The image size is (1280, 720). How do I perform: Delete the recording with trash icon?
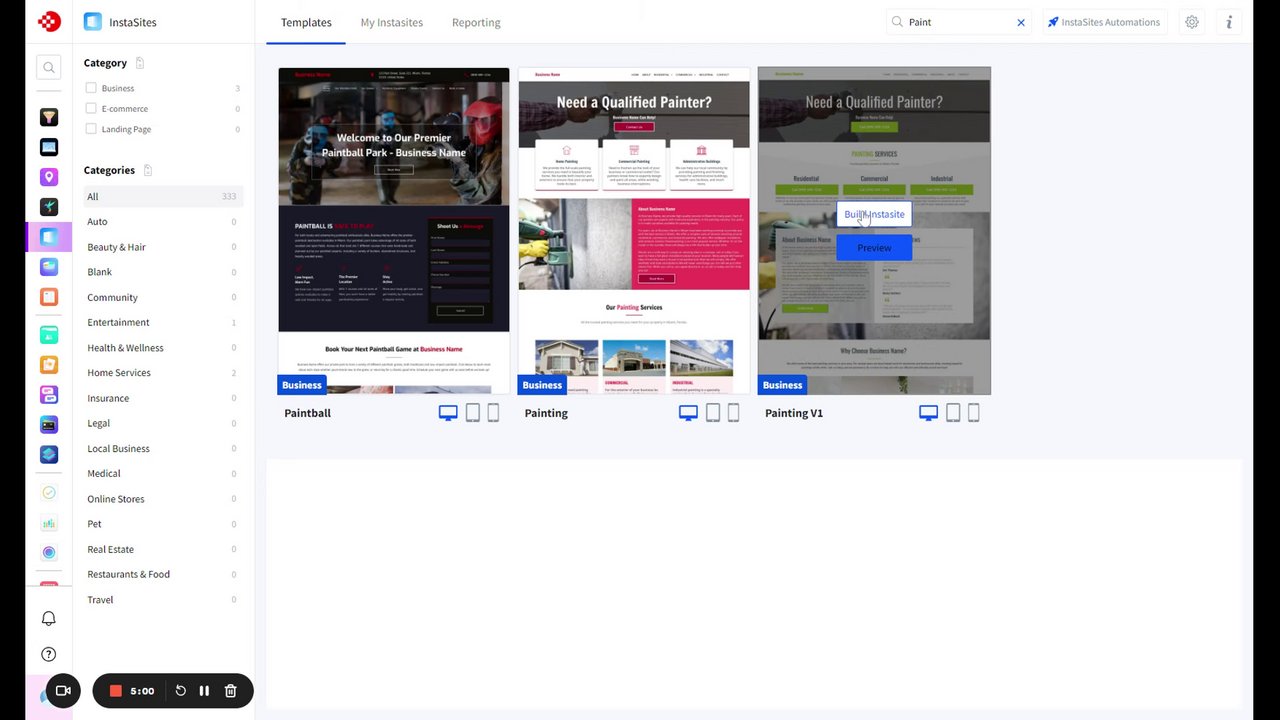point(230,691)
